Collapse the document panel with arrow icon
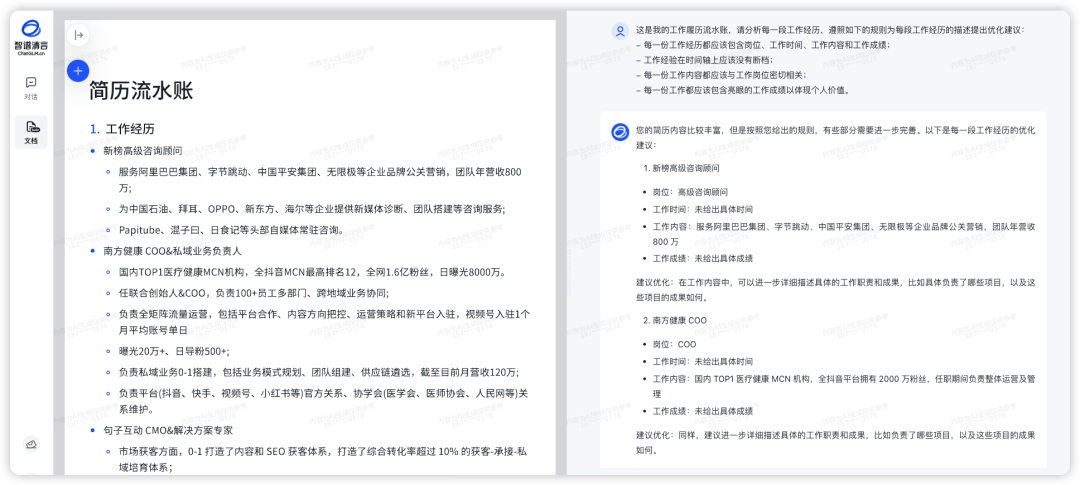The image size is (1080, 485). (79, 35)
